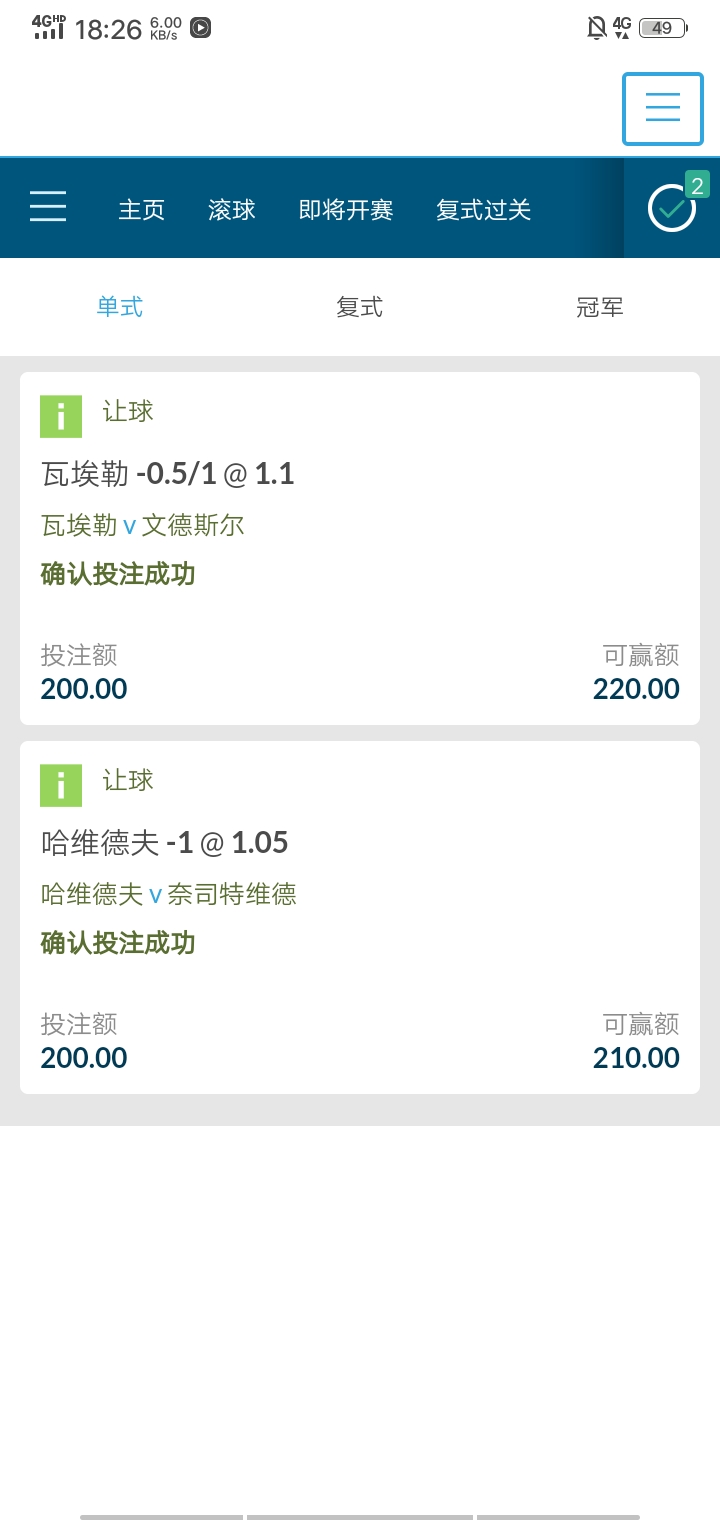Tap the screen recorder icon in status bar

[200, 28]
